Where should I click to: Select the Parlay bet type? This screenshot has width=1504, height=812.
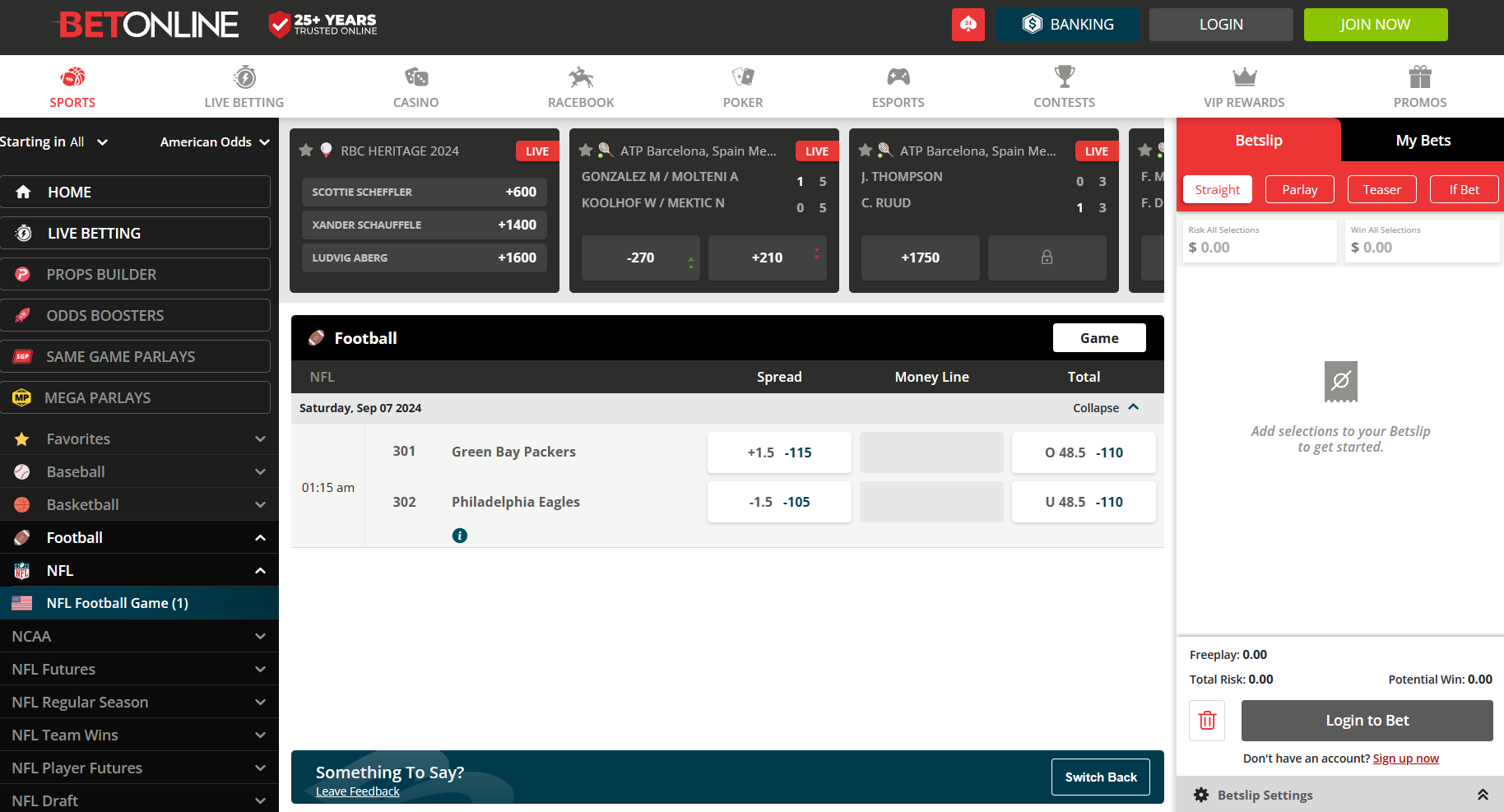[1299, 188]
